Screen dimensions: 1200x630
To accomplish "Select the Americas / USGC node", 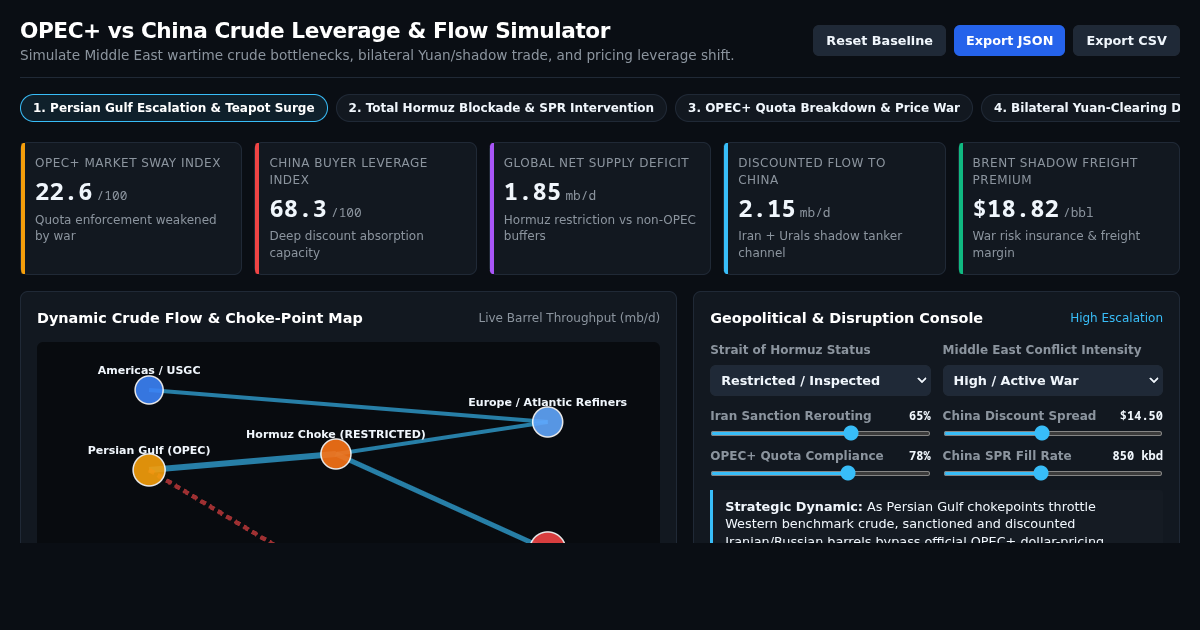I will [x=149, y=390].
